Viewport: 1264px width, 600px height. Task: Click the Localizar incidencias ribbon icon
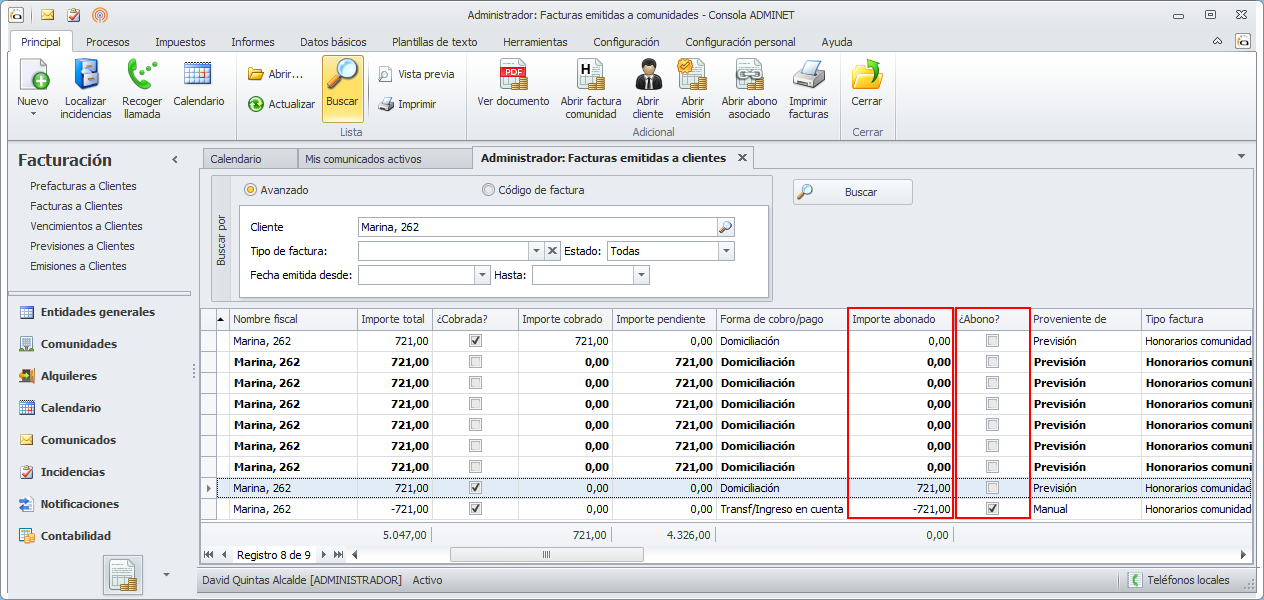click(x=86, y=76)
